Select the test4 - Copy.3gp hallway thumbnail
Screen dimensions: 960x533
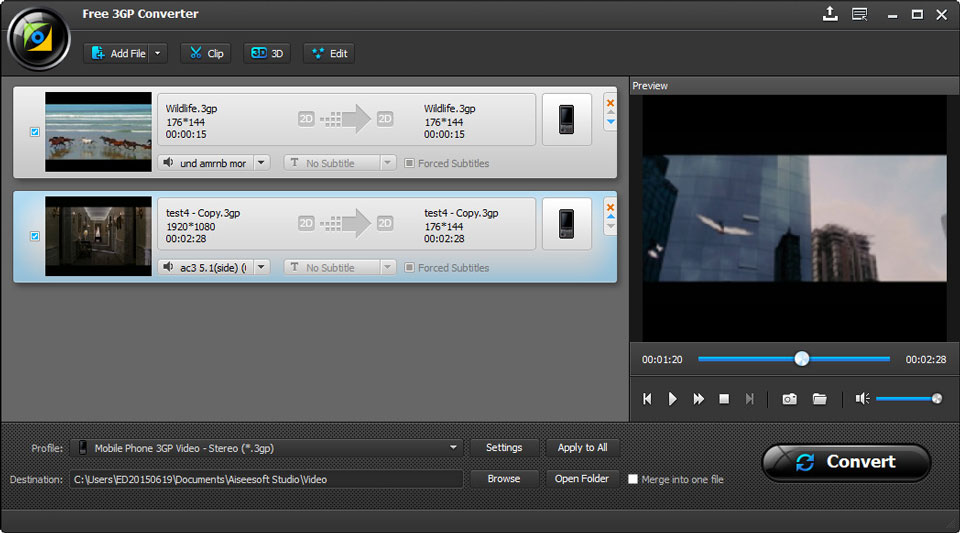(x=98, y=236)
